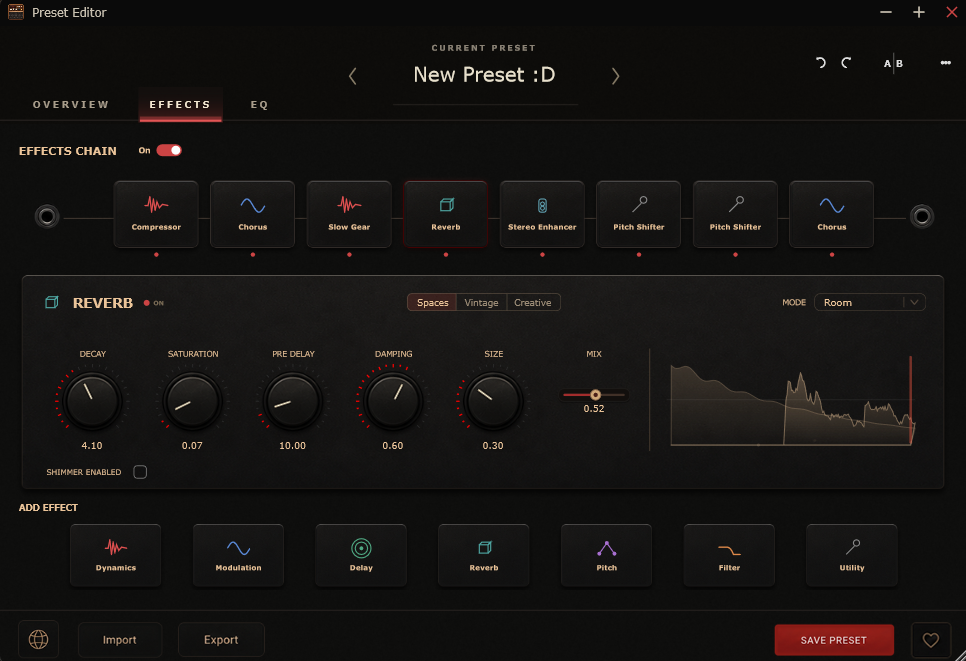Image resolution: width=966 pixels, height=661 pixels.
Task: Toggle the red dot under Slow Gear
Action: (349, 254)
